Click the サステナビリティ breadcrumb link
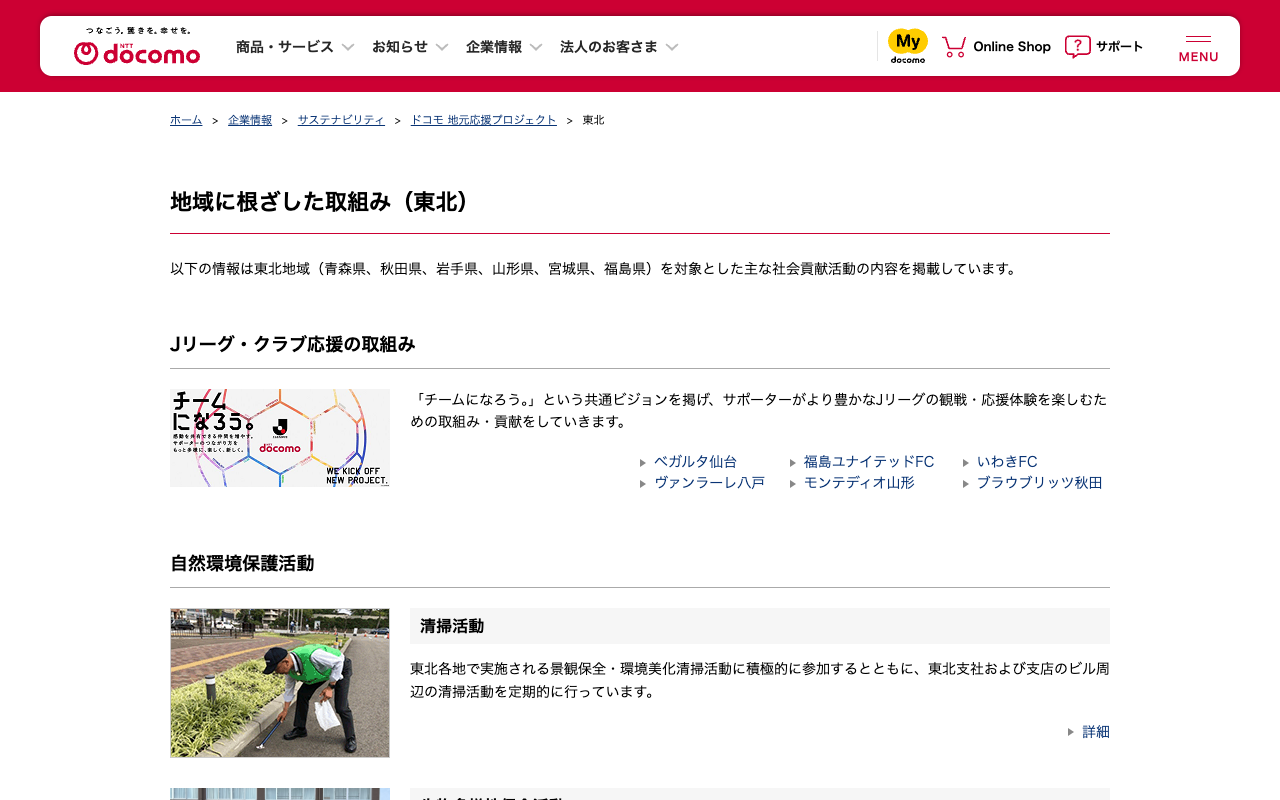Screen dimensions: 1280x800 341,120
